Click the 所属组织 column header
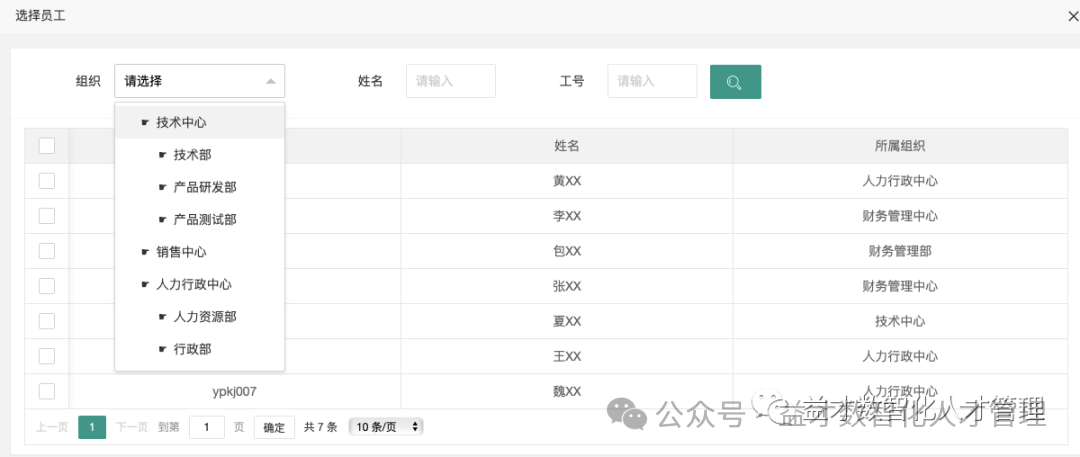Viewport: 1080px width, 457px height. click(x=900, y=146)
